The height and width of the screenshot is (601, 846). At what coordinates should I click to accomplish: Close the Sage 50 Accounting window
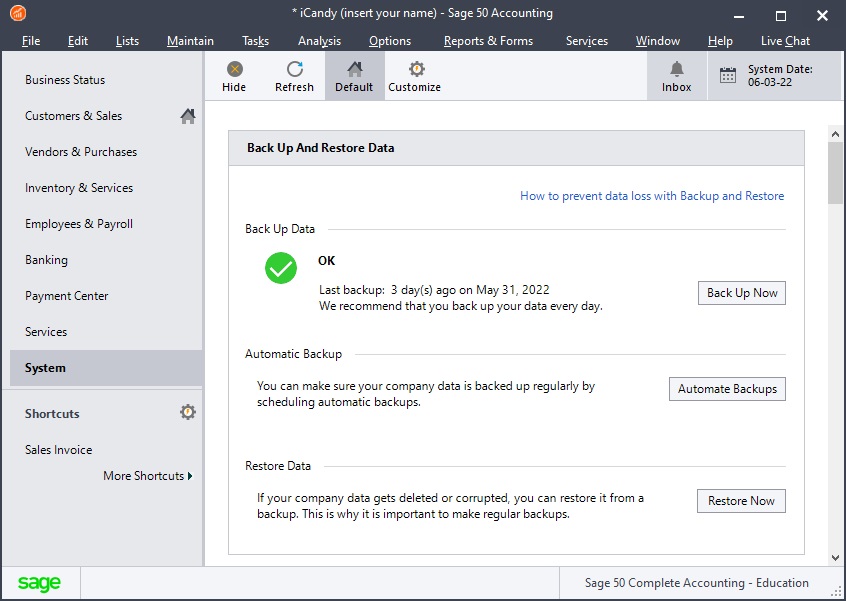point(822,16)
